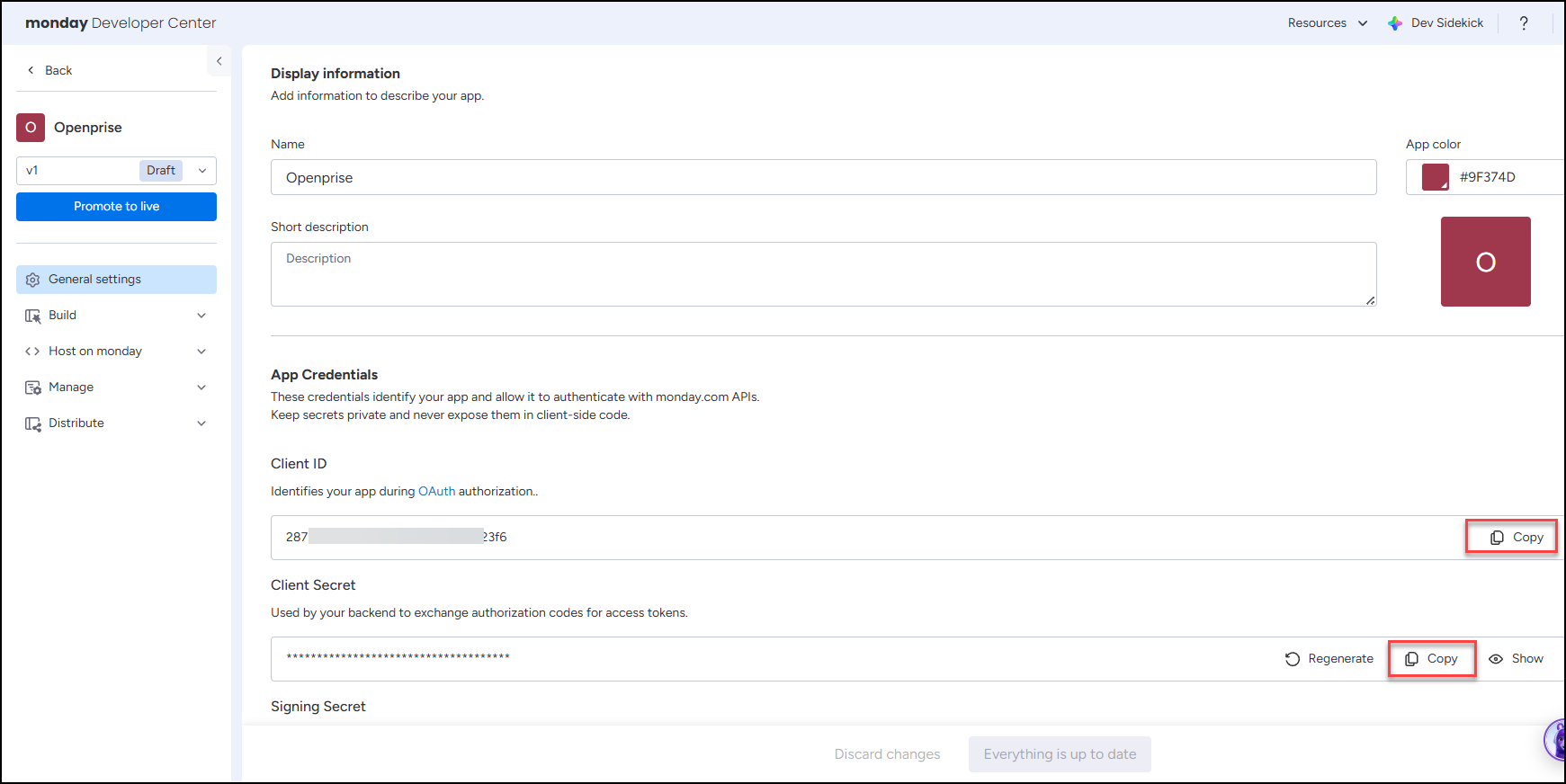This screenshot has height=784, width=1566.
Task: Copy the Client Secret value
Action: (x=1431, y=659)
